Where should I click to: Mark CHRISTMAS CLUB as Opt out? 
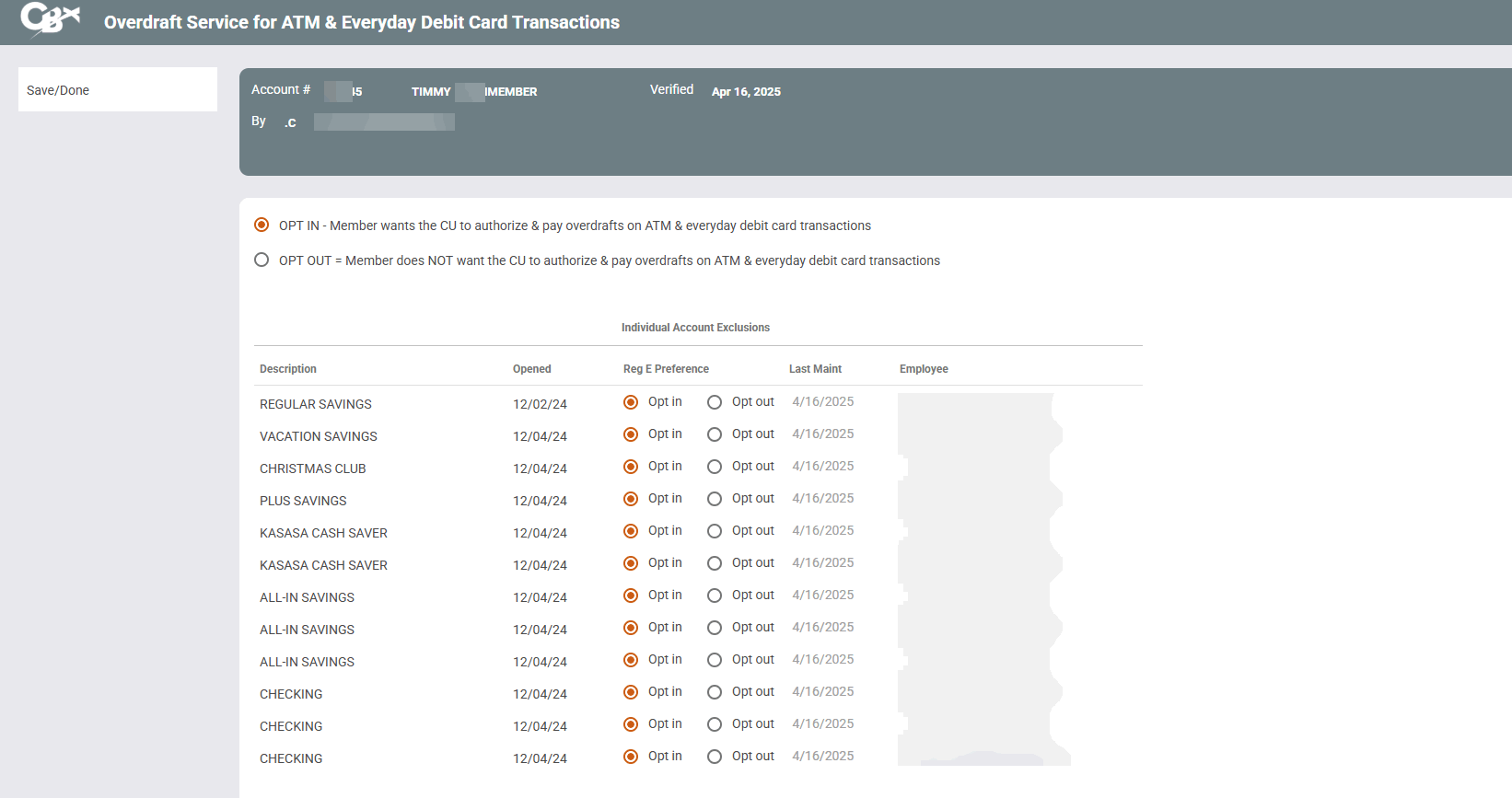point(715,467)
